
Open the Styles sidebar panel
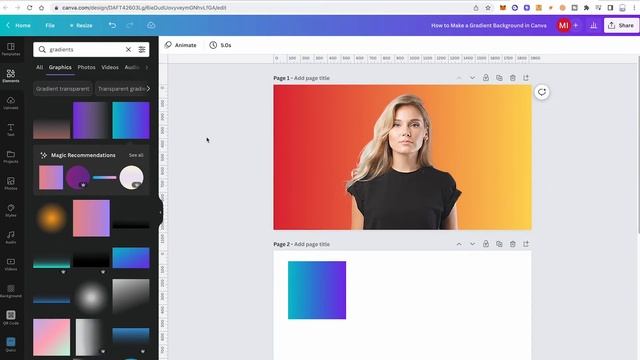[x=11, y=211]
